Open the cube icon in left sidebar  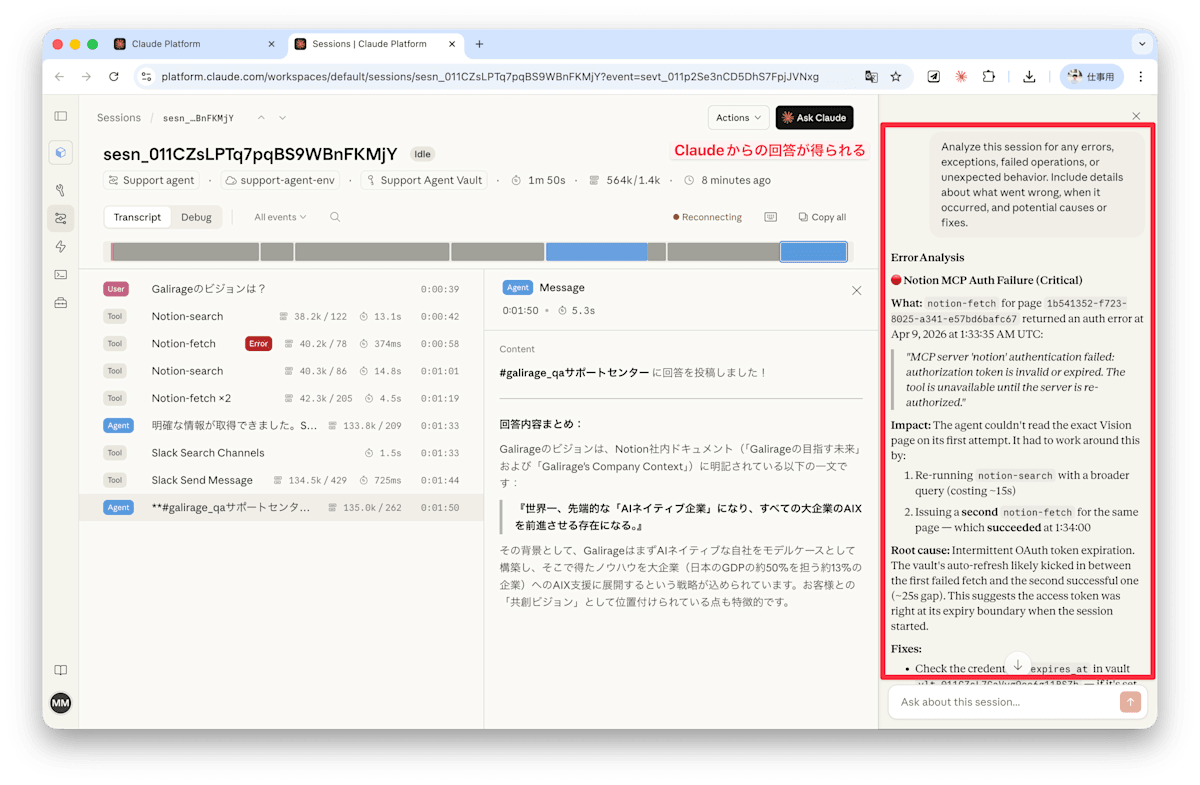(61, 153)
